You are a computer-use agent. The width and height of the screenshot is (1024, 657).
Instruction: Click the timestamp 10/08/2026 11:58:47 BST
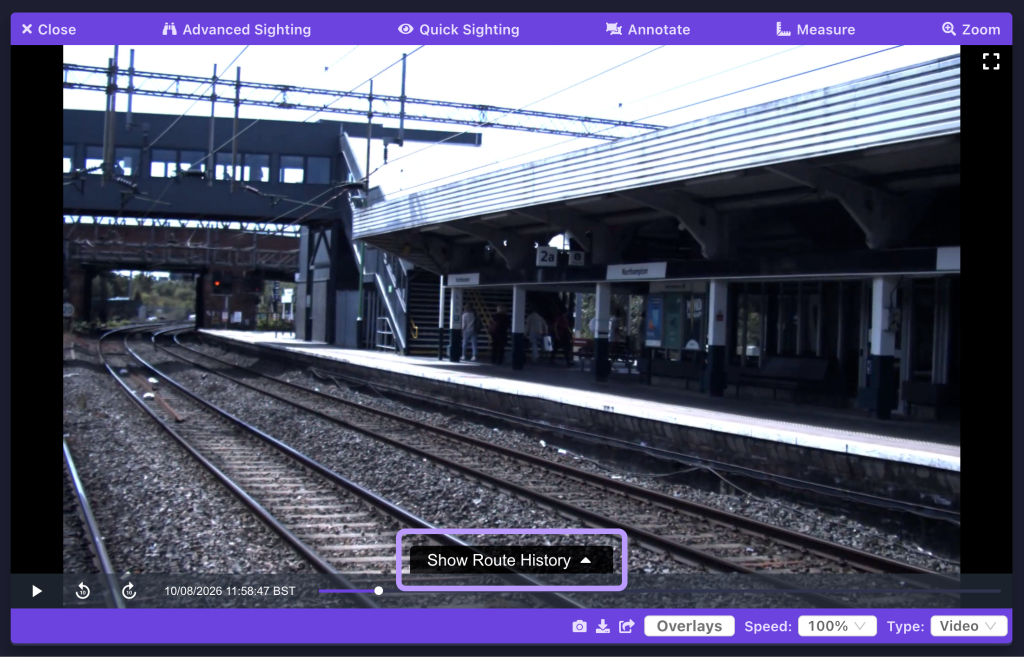click(230, 591)
